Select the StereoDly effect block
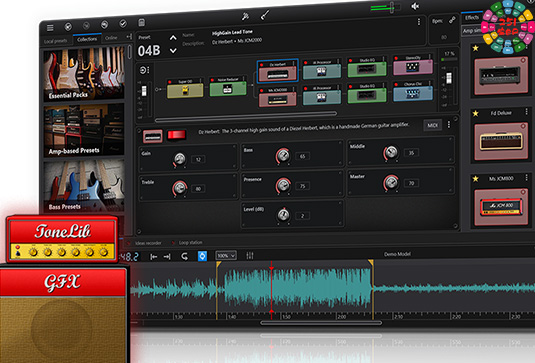The width and height of the screenshot is (535, 363). pyautogui.click(x=413, y=65)
